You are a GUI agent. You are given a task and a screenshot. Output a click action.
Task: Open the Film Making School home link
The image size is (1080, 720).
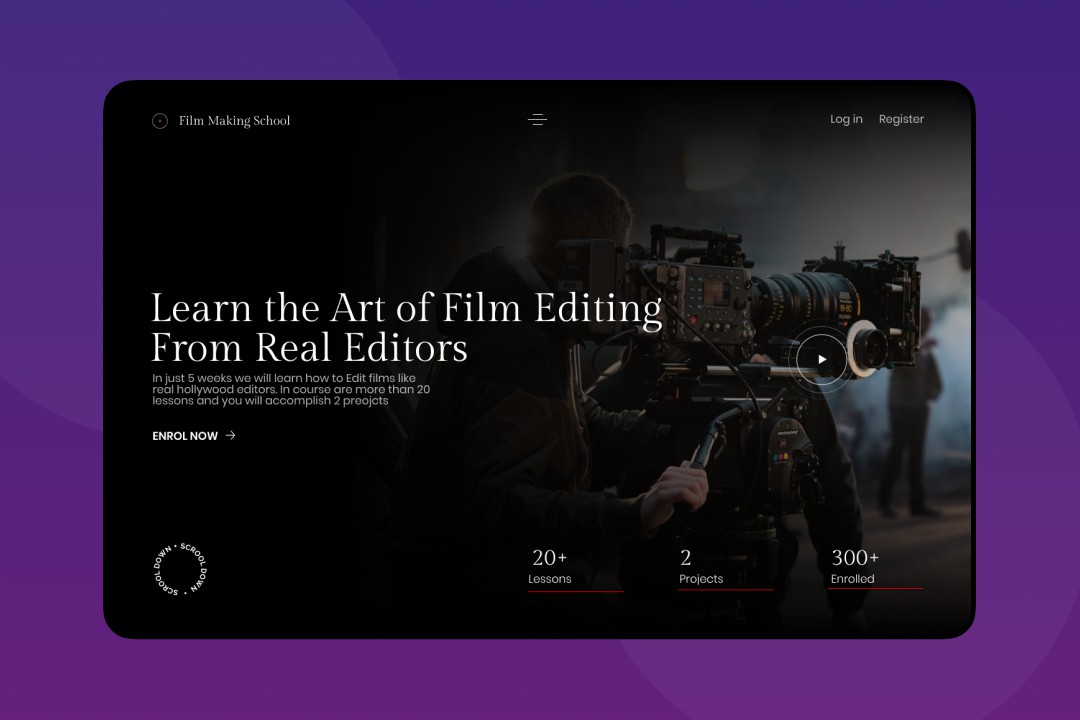point(234,121)
